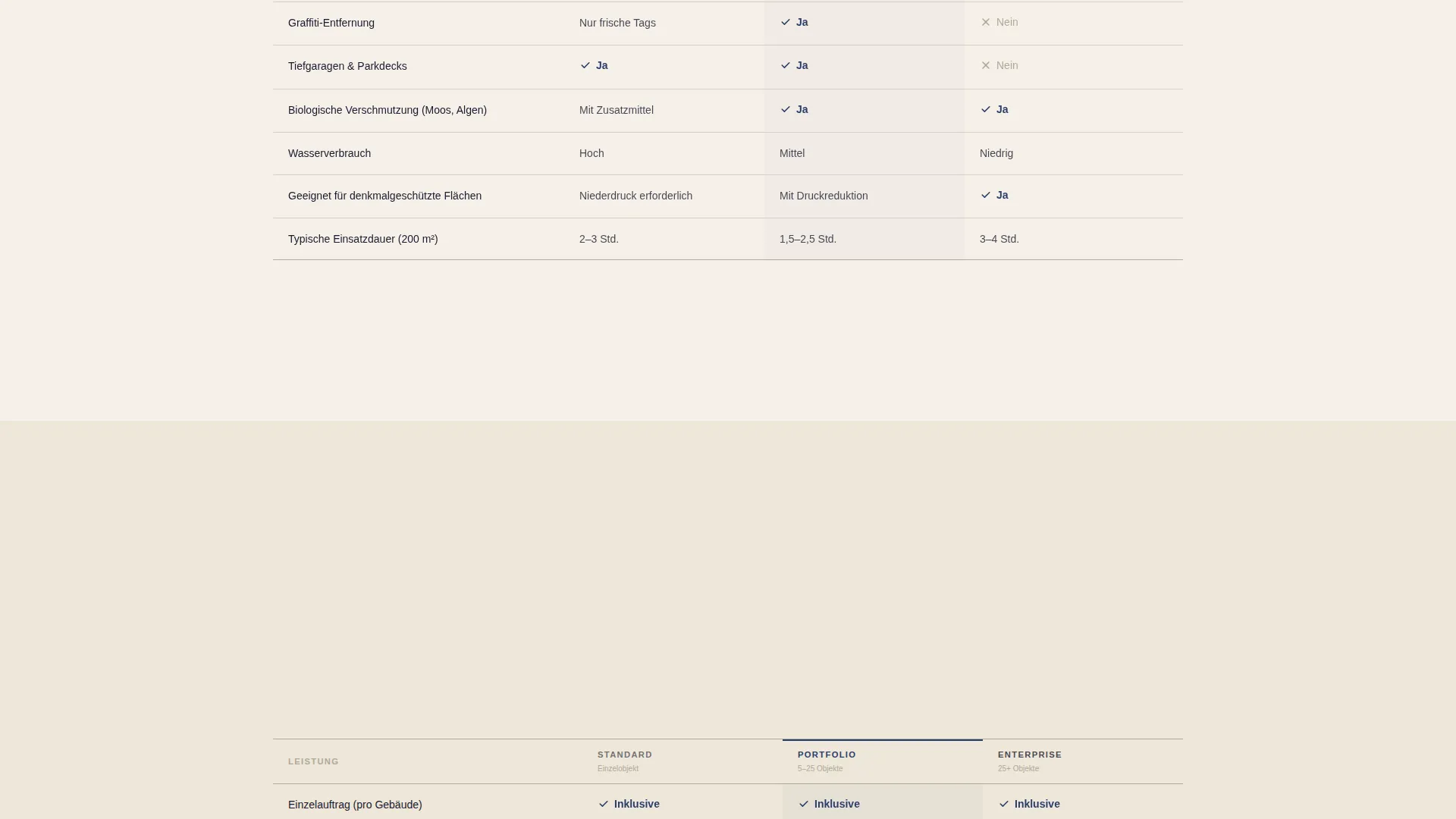Image resolution: width=1456 pixels, height=819 pixels.
Task: Click 'Inklusive' under the Portfolio column
Action: click(x=837, y=804)
